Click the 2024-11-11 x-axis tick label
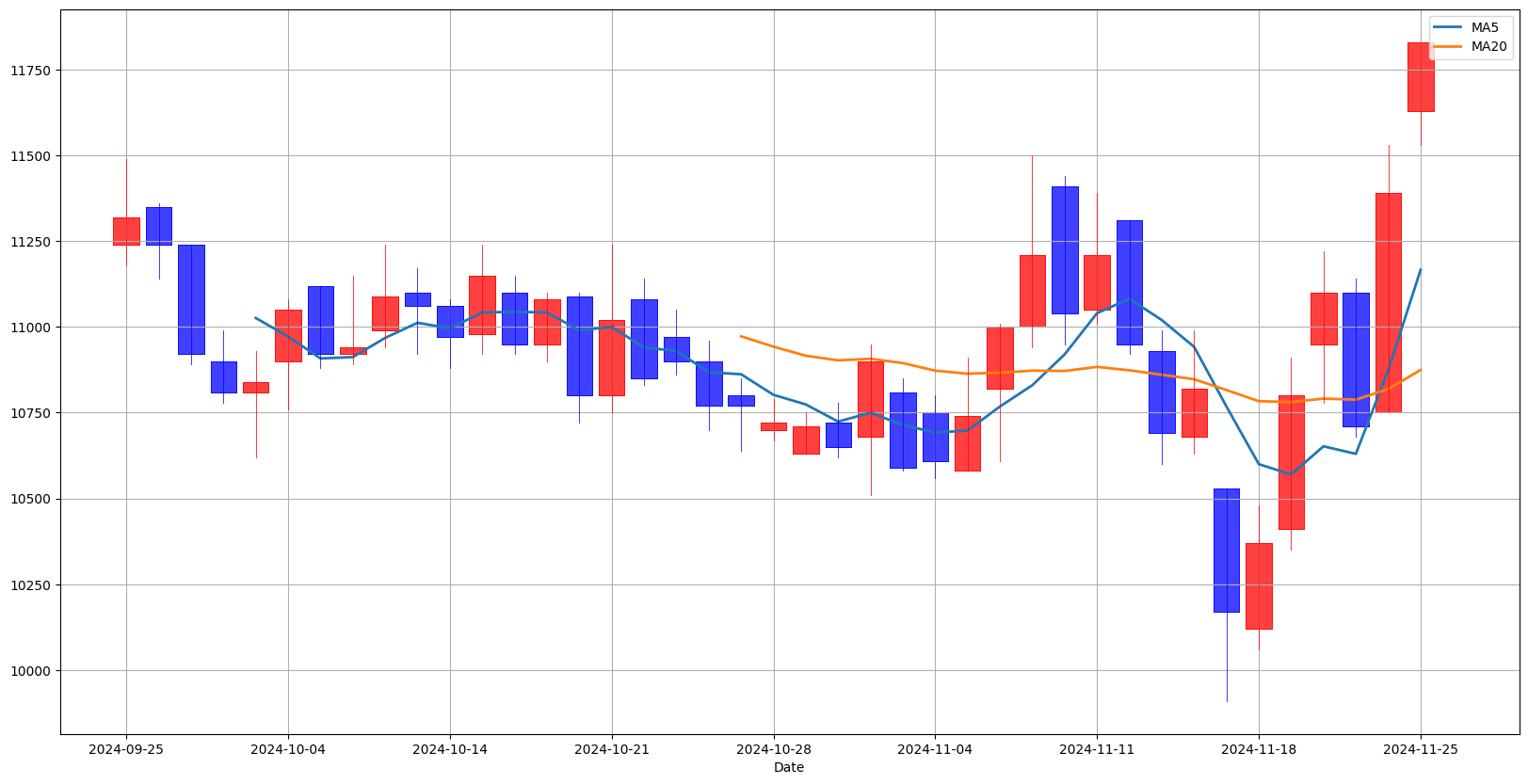The height and width of the screenshot is (784, 1528). click(x=1097, y=749)
